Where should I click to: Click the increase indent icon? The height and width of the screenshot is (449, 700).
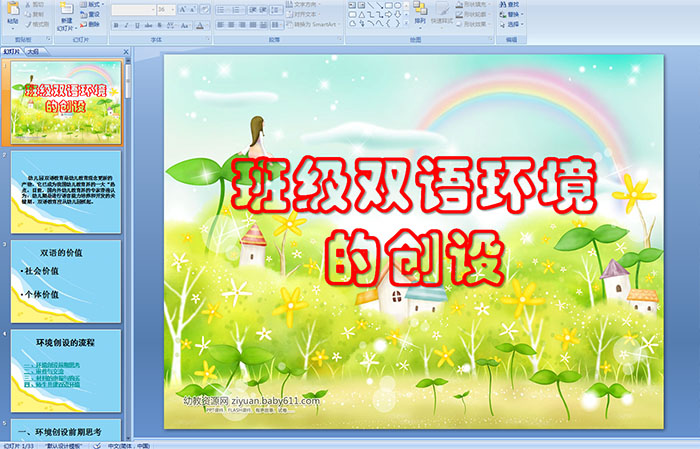[263, 10]
